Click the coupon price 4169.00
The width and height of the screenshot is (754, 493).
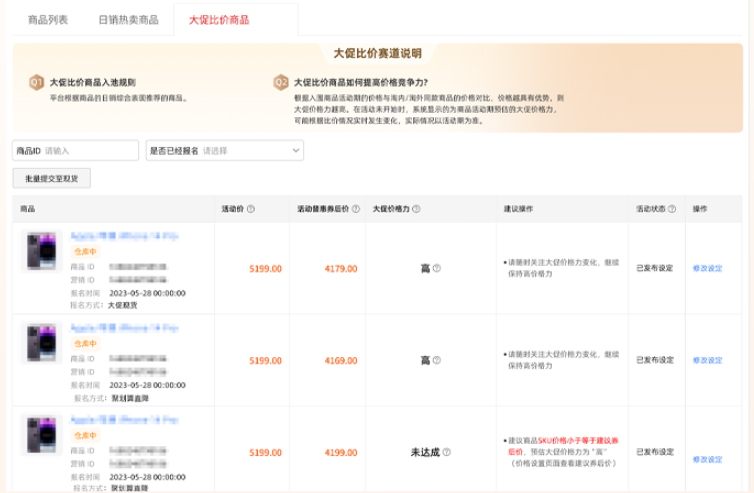pyautogui.click(x=341, y=361)
